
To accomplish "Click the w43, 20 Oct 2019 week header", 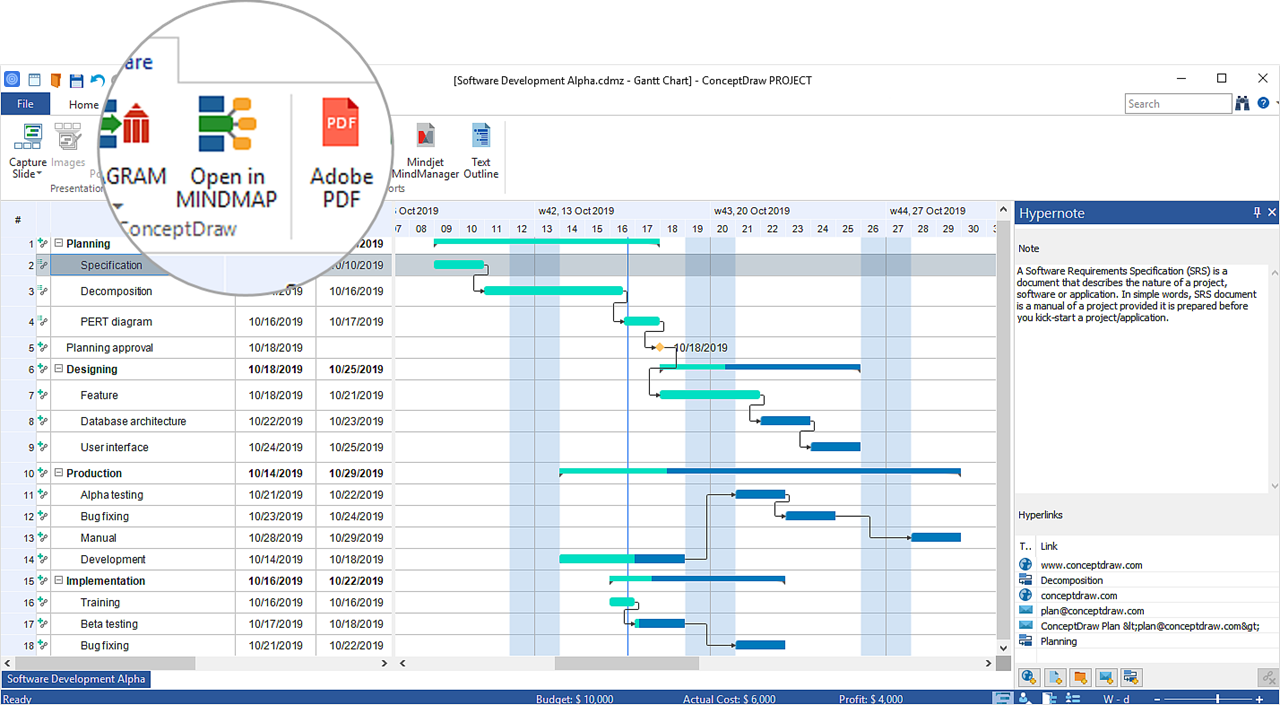I will coord(752,211).
